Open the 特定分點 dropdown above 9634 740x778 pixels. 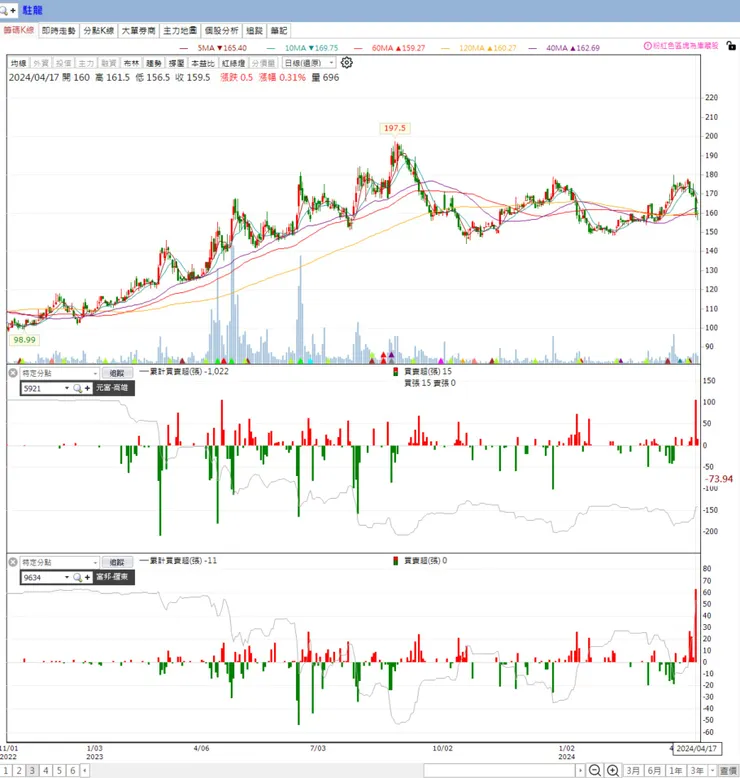(x=60, y=562)
